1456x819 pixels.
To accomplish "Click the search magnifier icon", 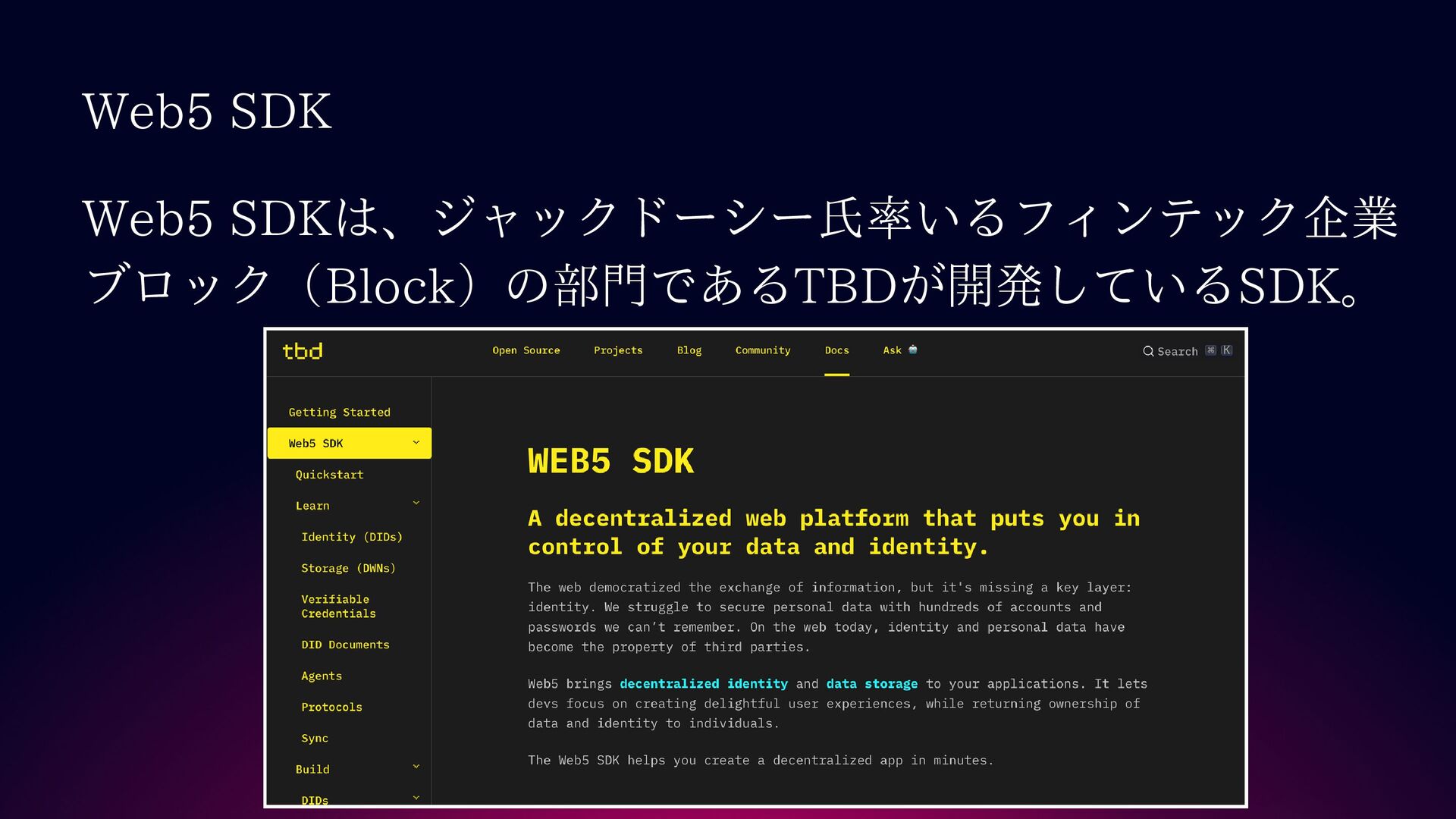I will click(1148, 351).
